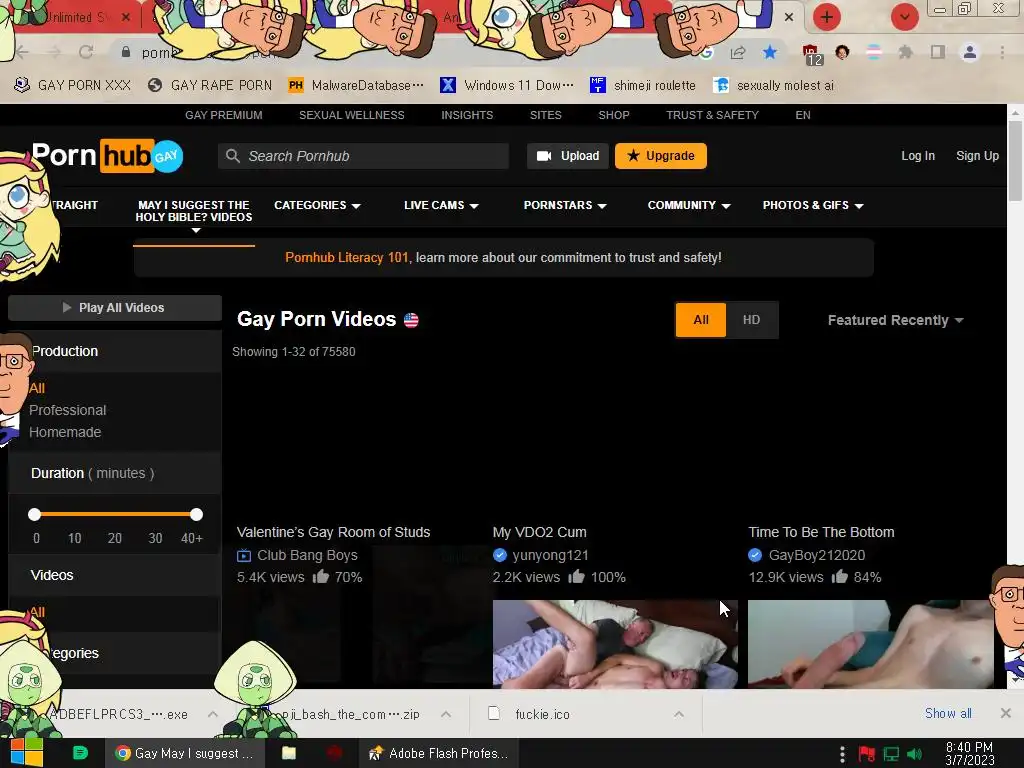Viewport: 1024px width, 768px height.
Task: Click in the Search Pornhub input field
Action: pyautogui.click(x=363, y=156)
